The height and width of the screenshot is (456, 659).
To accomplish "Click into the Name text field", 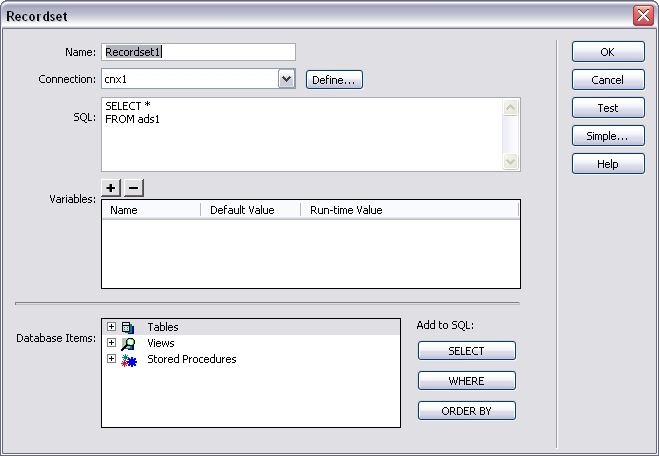I will point(198,52).
